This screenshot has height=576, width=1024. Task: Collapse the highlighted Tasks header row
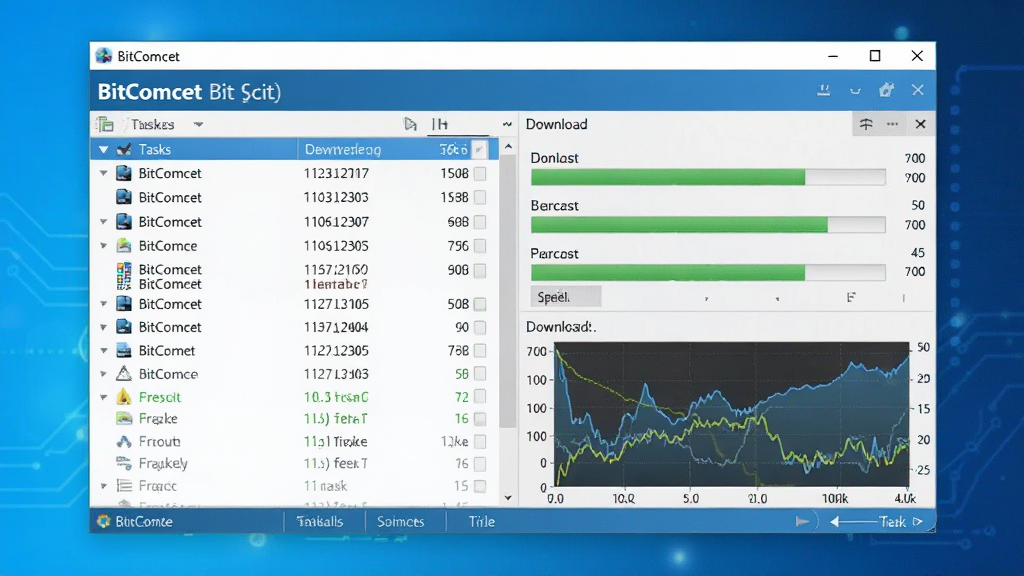tap(103, 150)
